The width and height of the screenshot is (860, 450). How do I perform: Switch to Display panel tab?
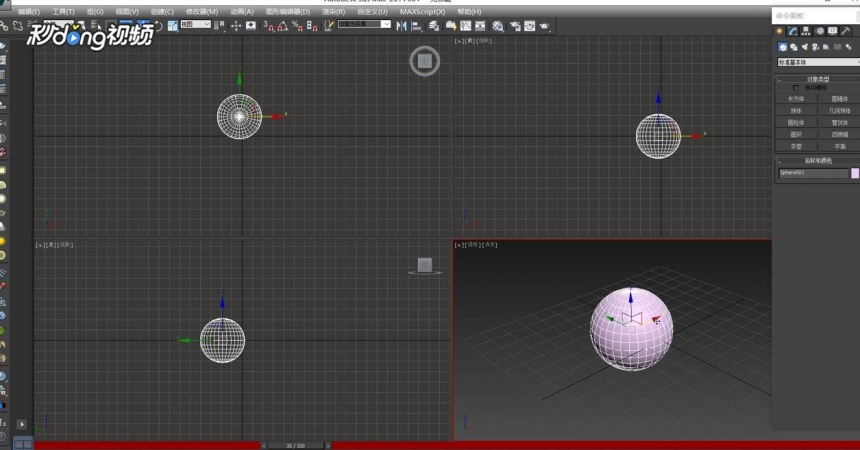[833, 31]
